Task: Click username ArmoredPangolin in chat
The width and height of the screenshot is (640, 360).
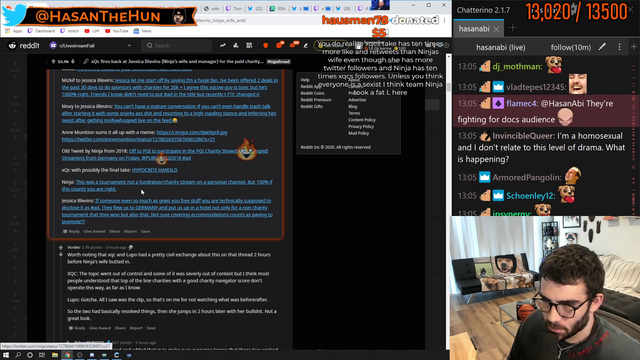Action: click(x=527, y=178)
